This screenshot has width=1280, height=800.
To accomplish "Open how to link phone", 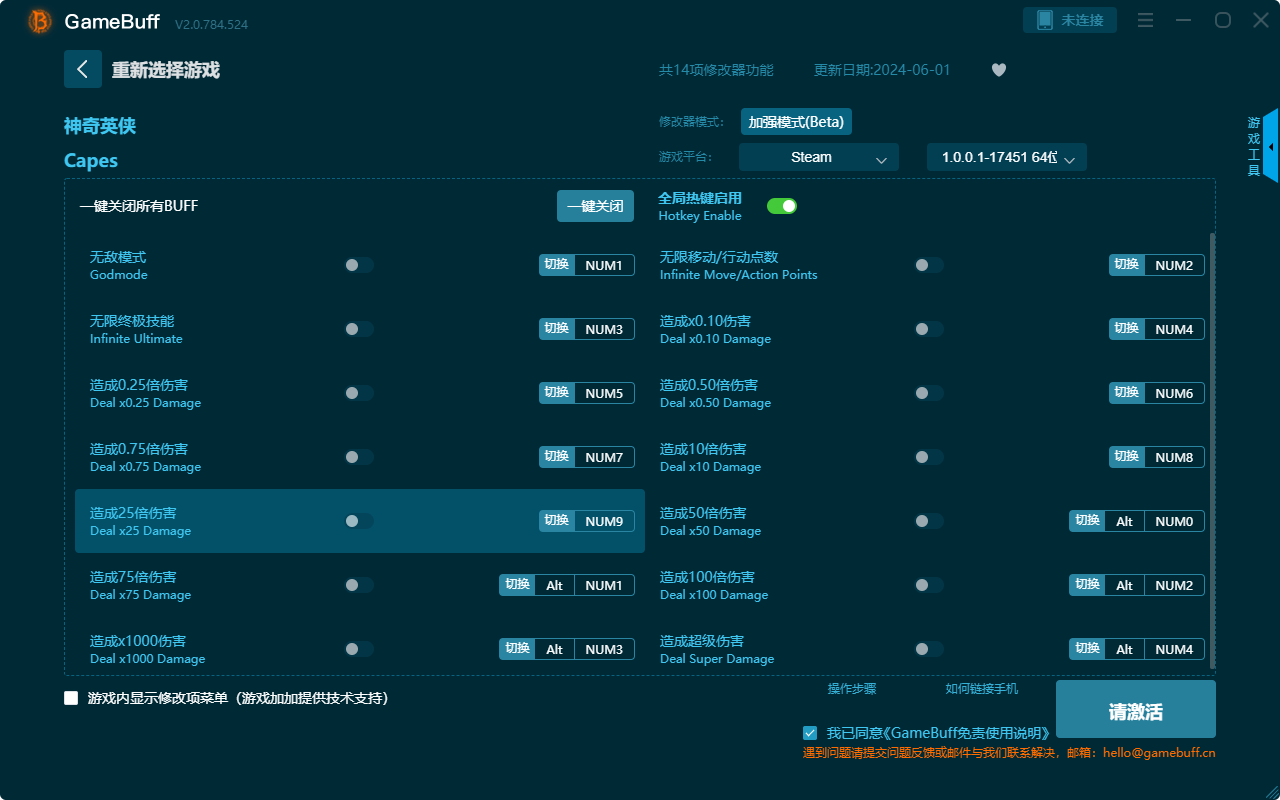I will [982, 688].
